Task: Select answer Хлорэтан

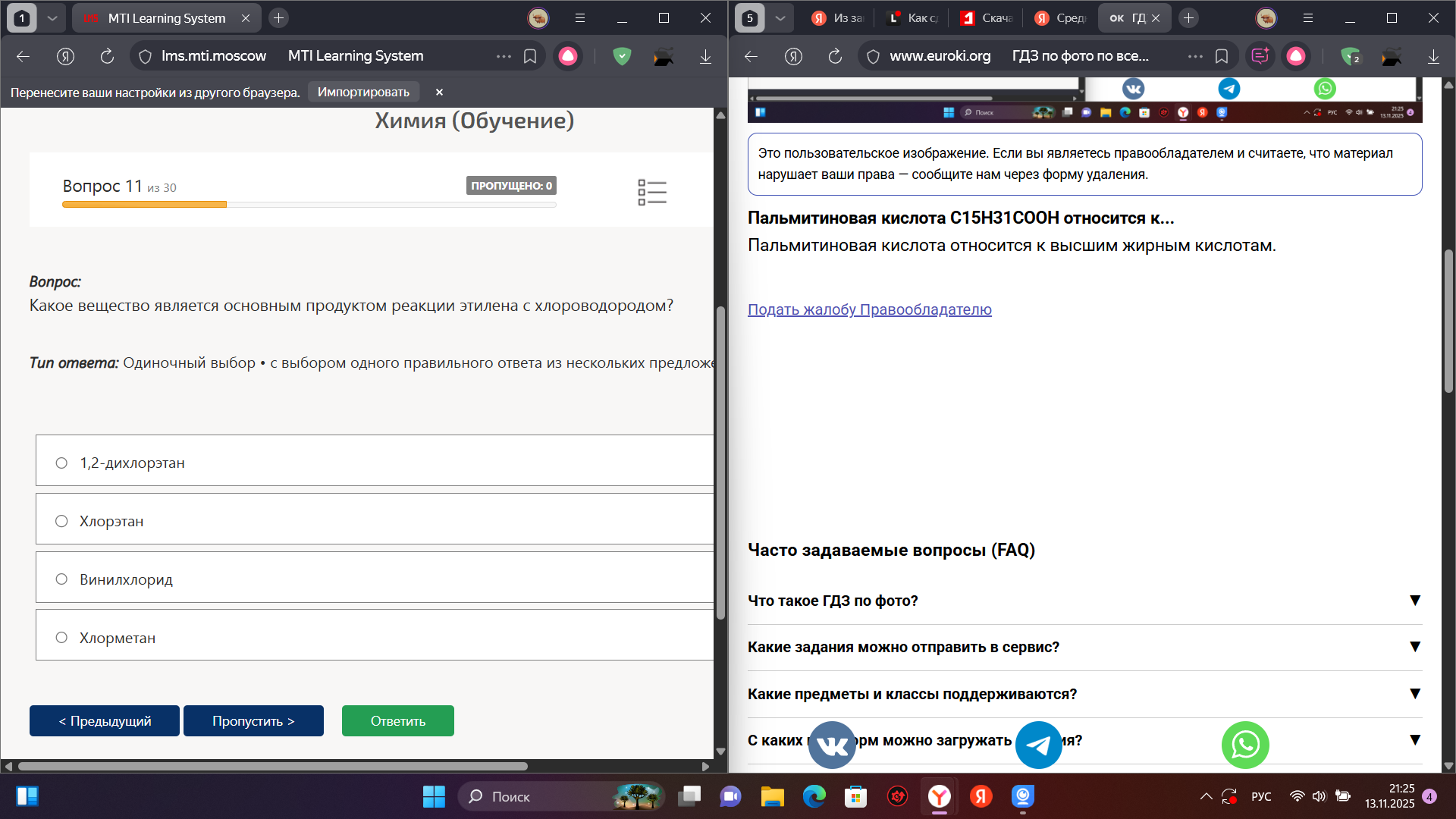Action: coord(375,519)
